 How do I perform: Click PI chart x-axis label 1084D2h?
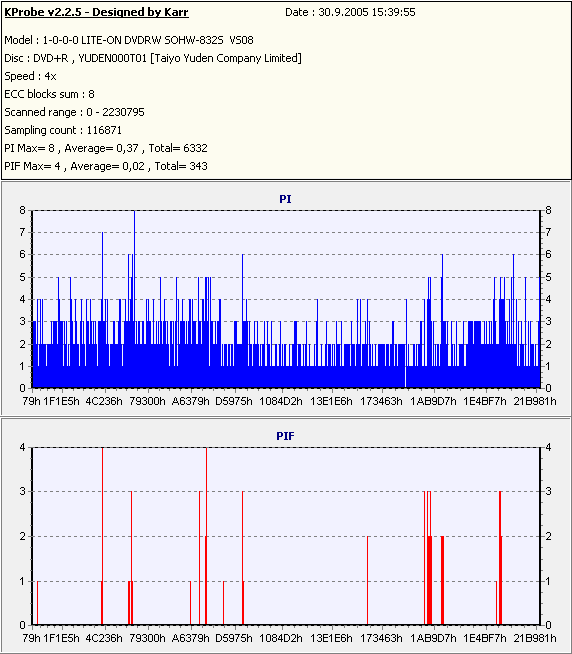click(x=281, y=401)
